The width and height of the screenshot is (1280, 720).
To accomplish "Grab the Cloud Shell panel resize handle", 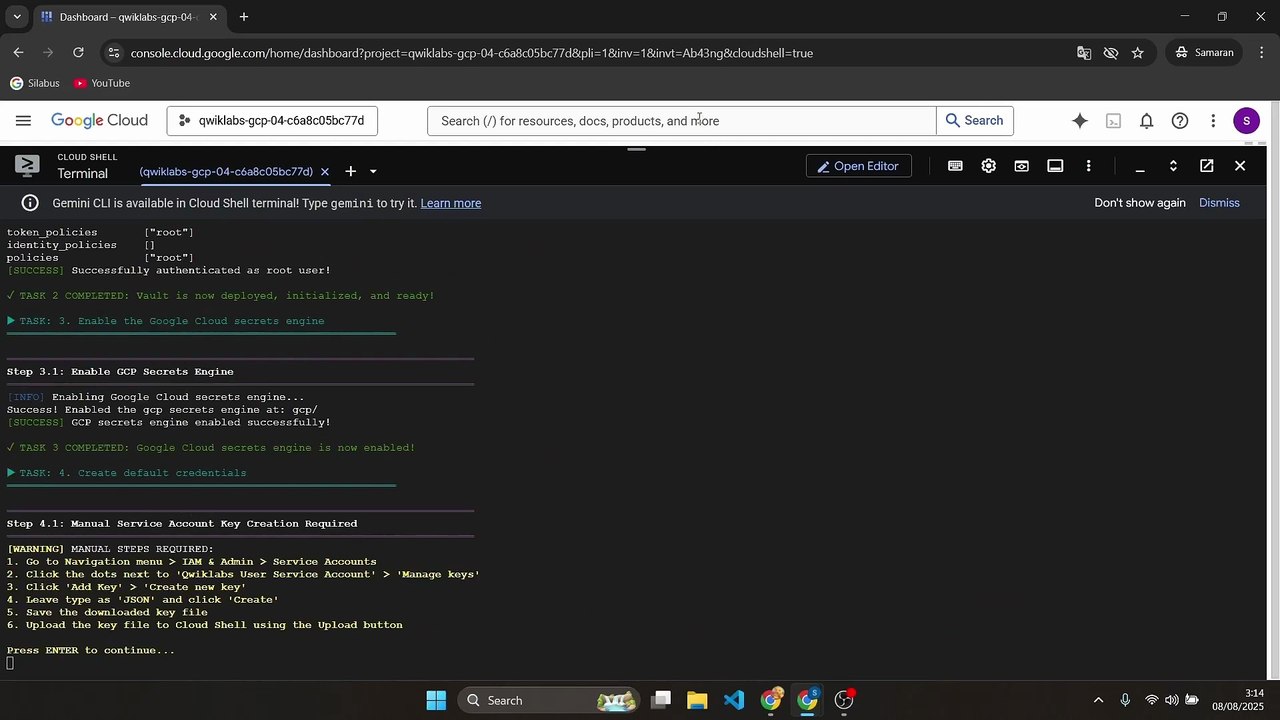I will [636, 149].
